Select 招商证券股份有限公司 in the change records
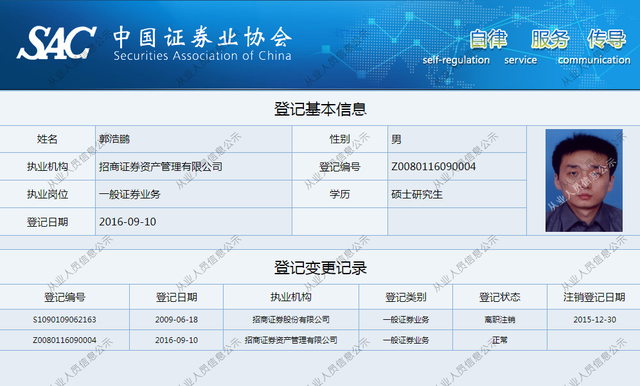The height and width of the screenshot is (386, 640). 291,319
